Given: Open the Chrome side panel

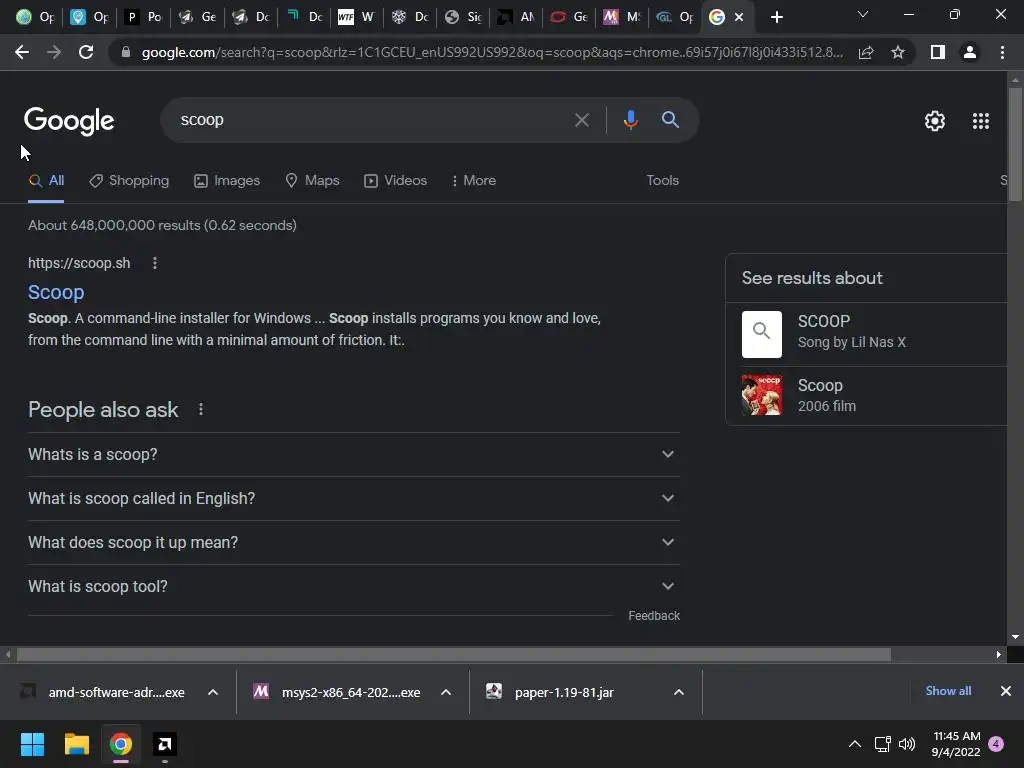Looking at the screenshot, I should [938, 52].
